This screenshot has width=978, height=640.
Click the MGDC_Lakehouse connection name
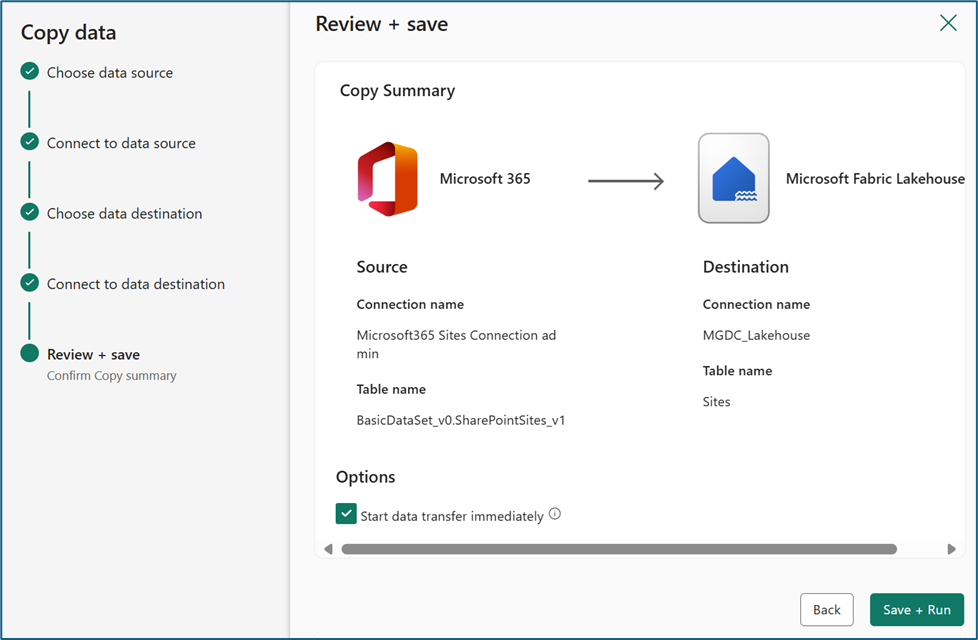coord(756,336)
